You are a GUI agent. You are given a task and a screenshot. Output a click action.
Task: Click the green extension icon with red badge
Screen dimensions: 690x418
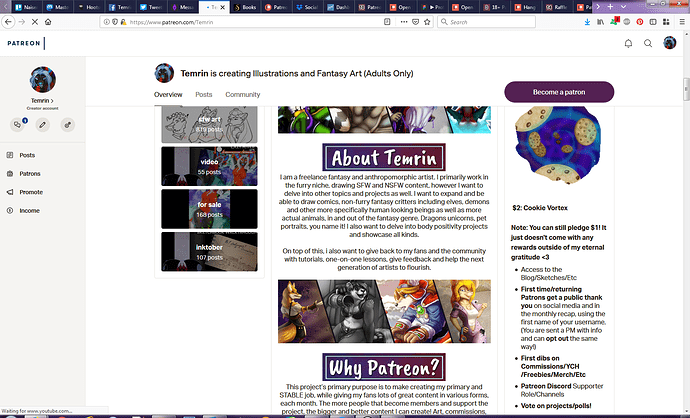pyautogui.click(x=614, y=22)
